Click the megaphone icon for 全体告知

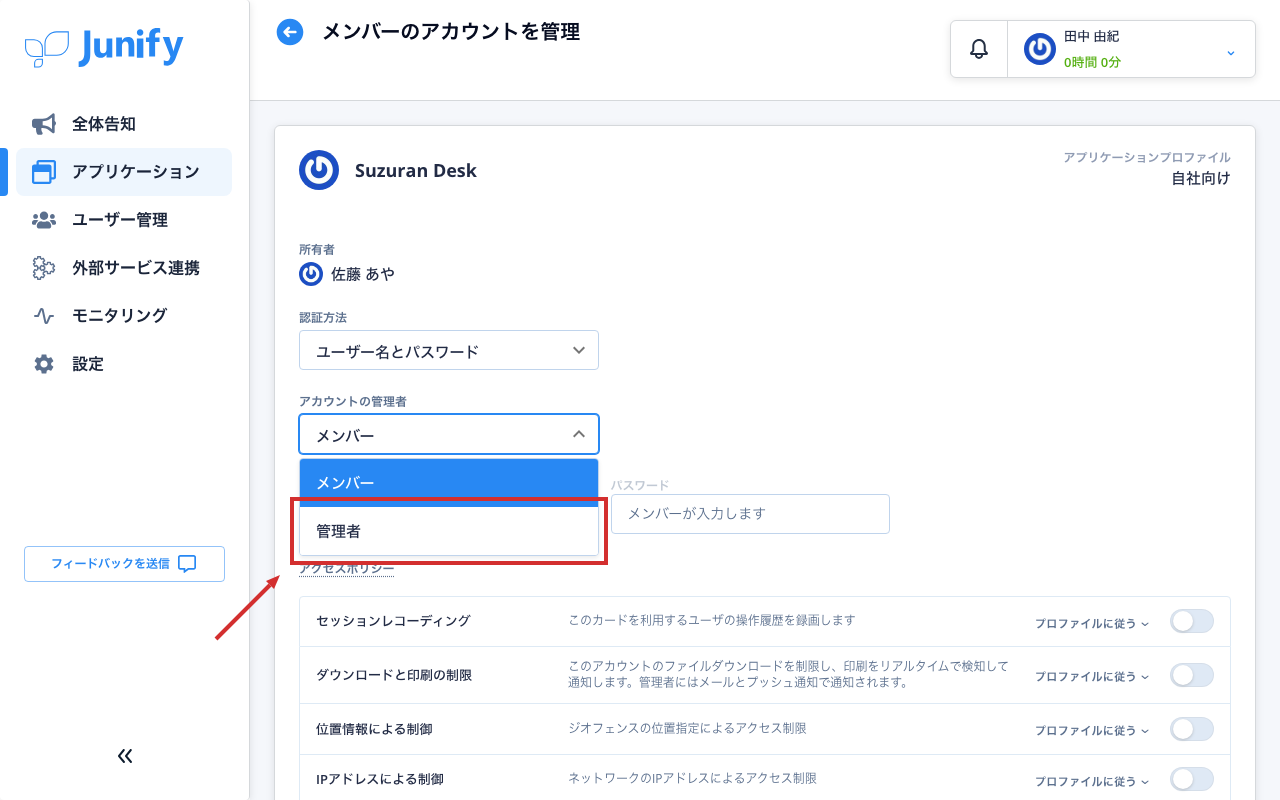pyautogui.click(x=44, y=124)
